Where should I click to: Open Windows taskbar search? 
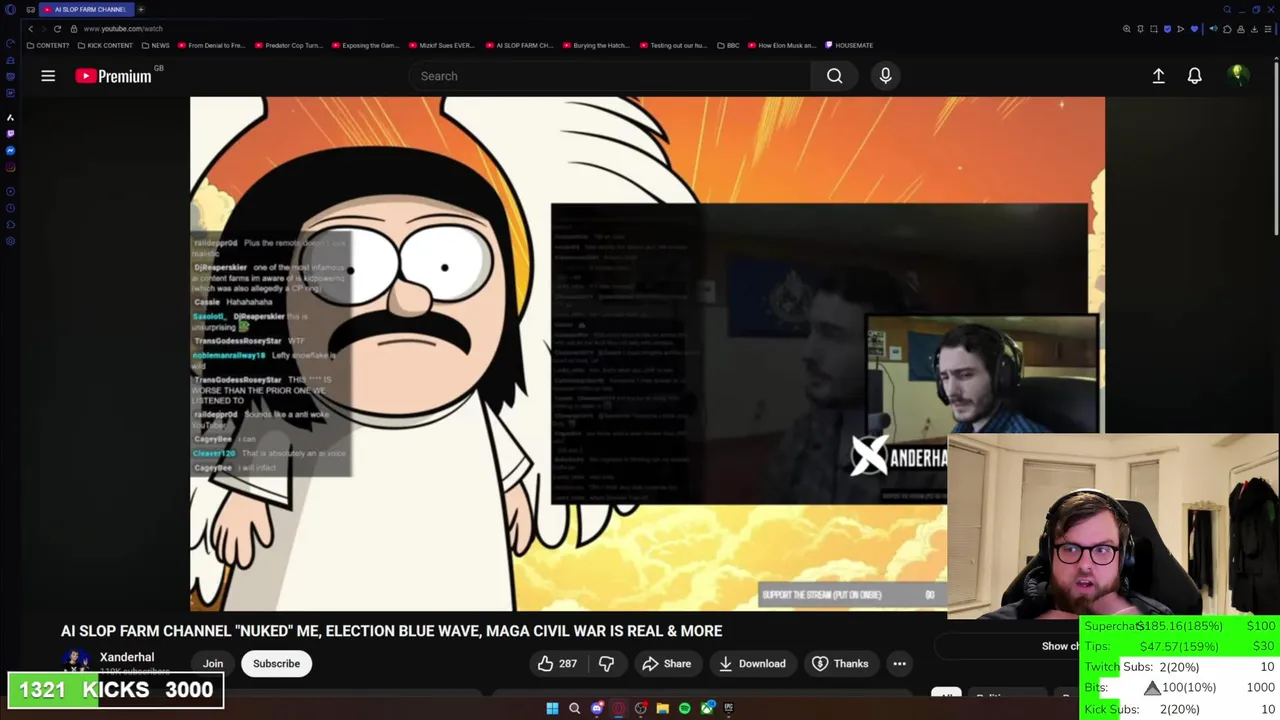(574, 708)
